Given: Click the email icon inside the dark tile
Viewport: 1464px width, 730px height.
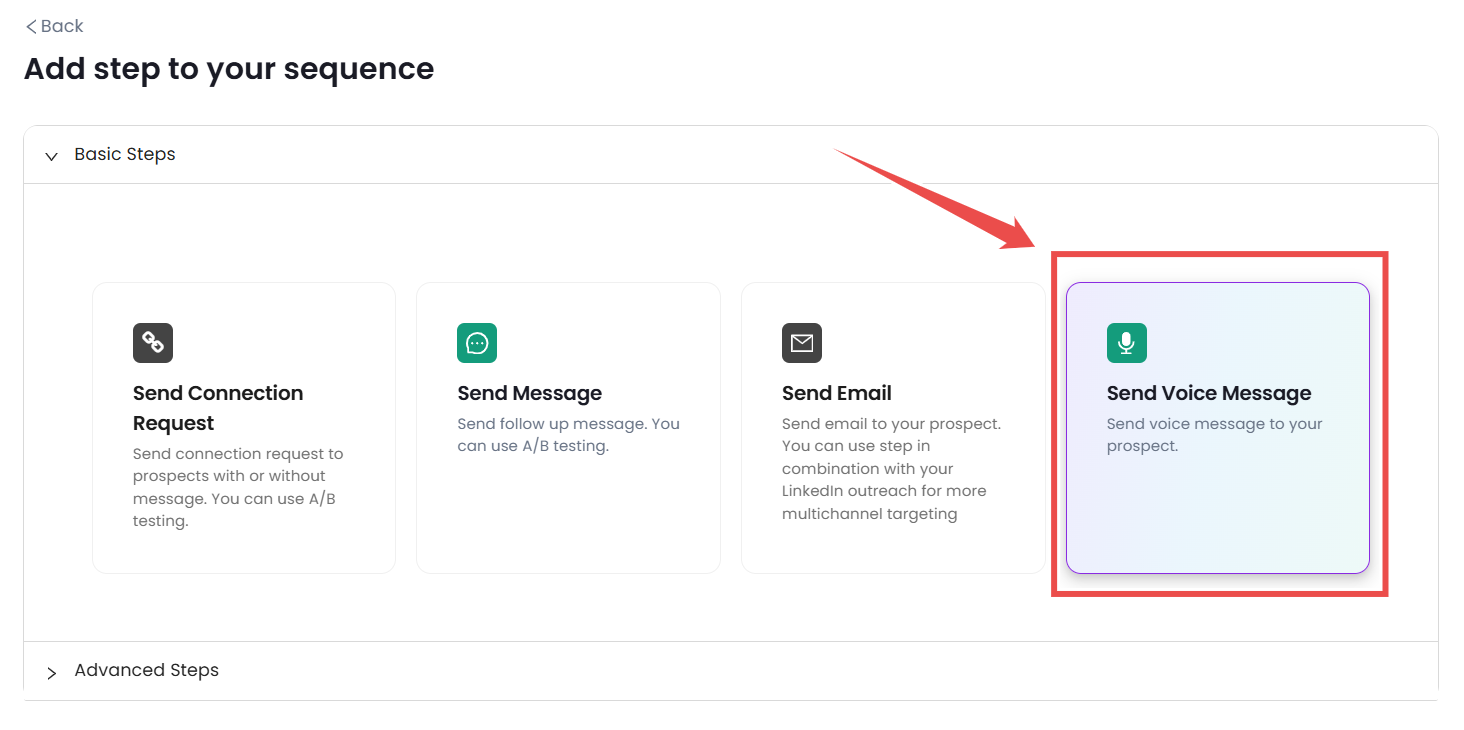Looking at the screenshot, I should coord(802,343).
